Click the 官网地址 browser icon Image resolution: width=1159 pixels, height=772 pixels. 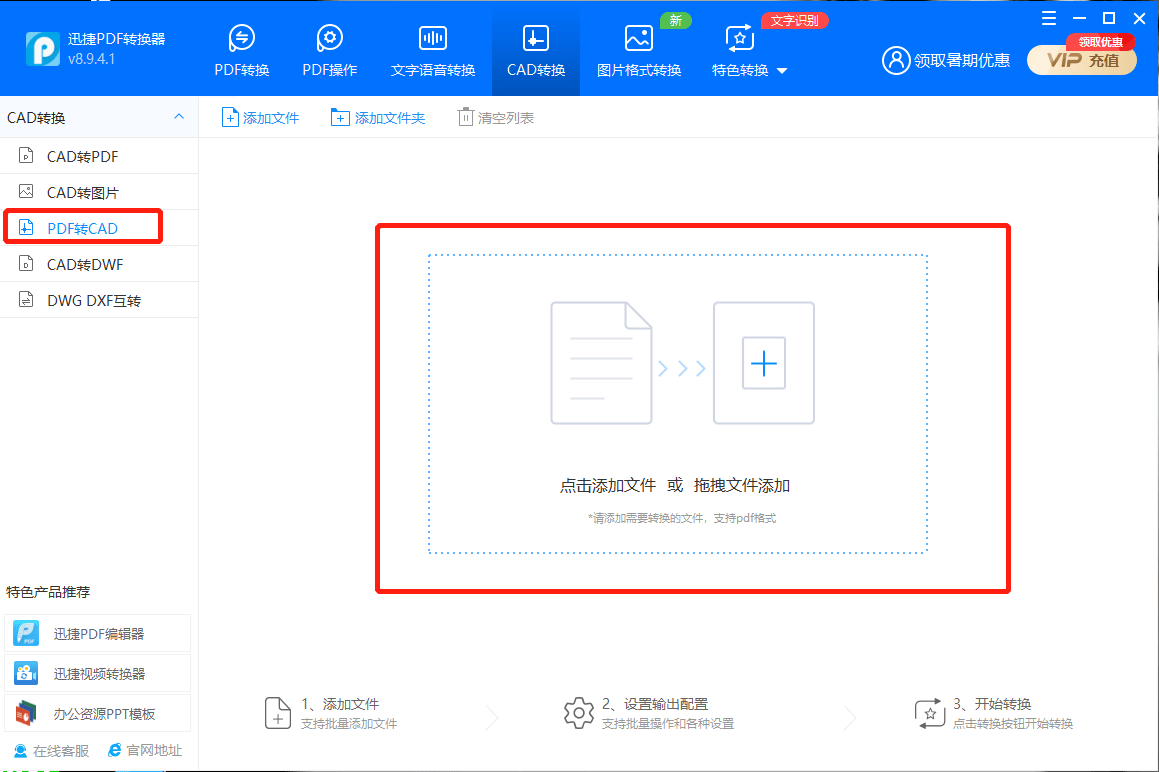[115, 751]
